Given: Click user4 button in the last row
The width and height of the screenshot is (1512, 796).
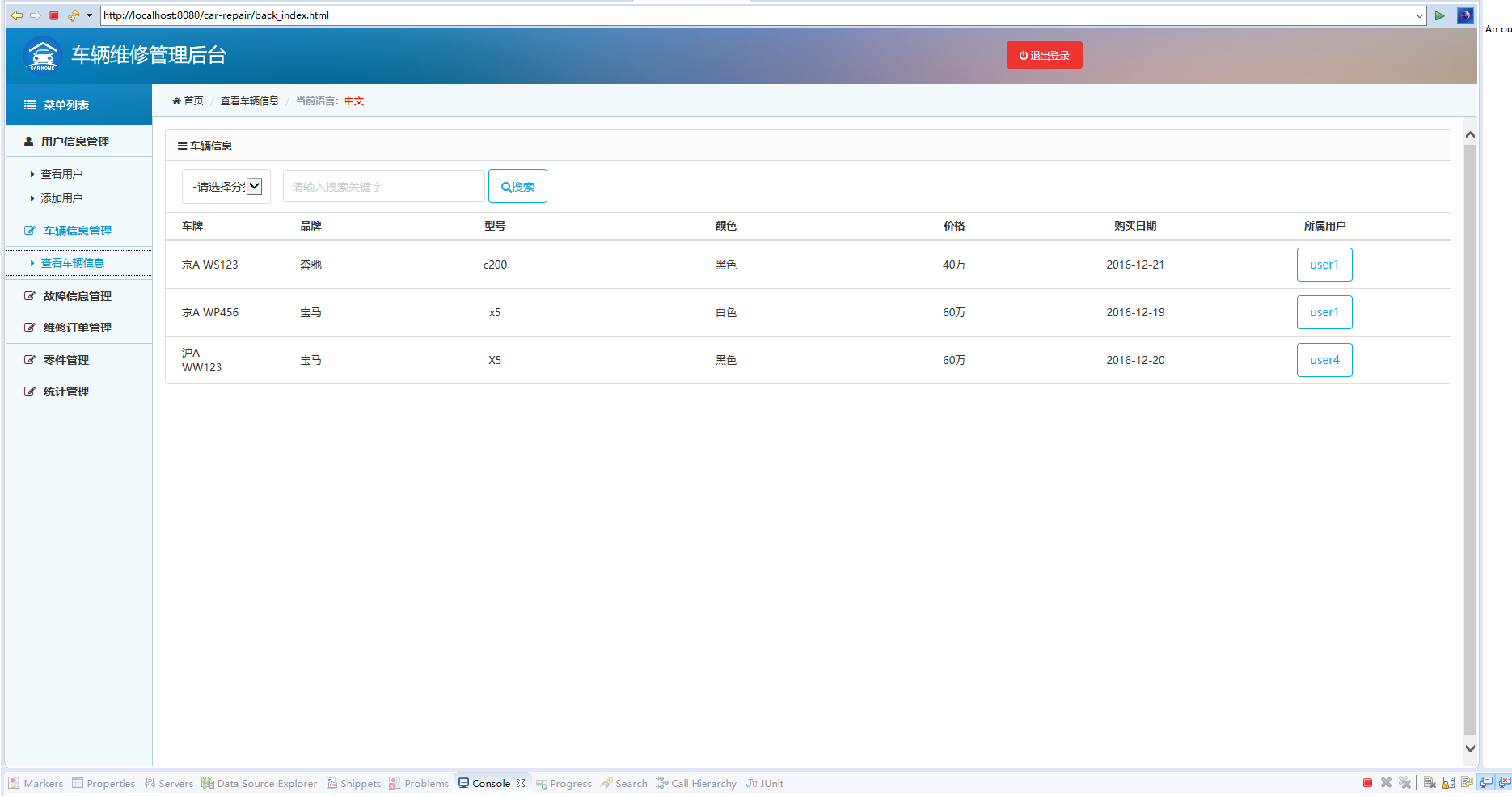Looking at the screenshot, I should [x=1324, y=360].
